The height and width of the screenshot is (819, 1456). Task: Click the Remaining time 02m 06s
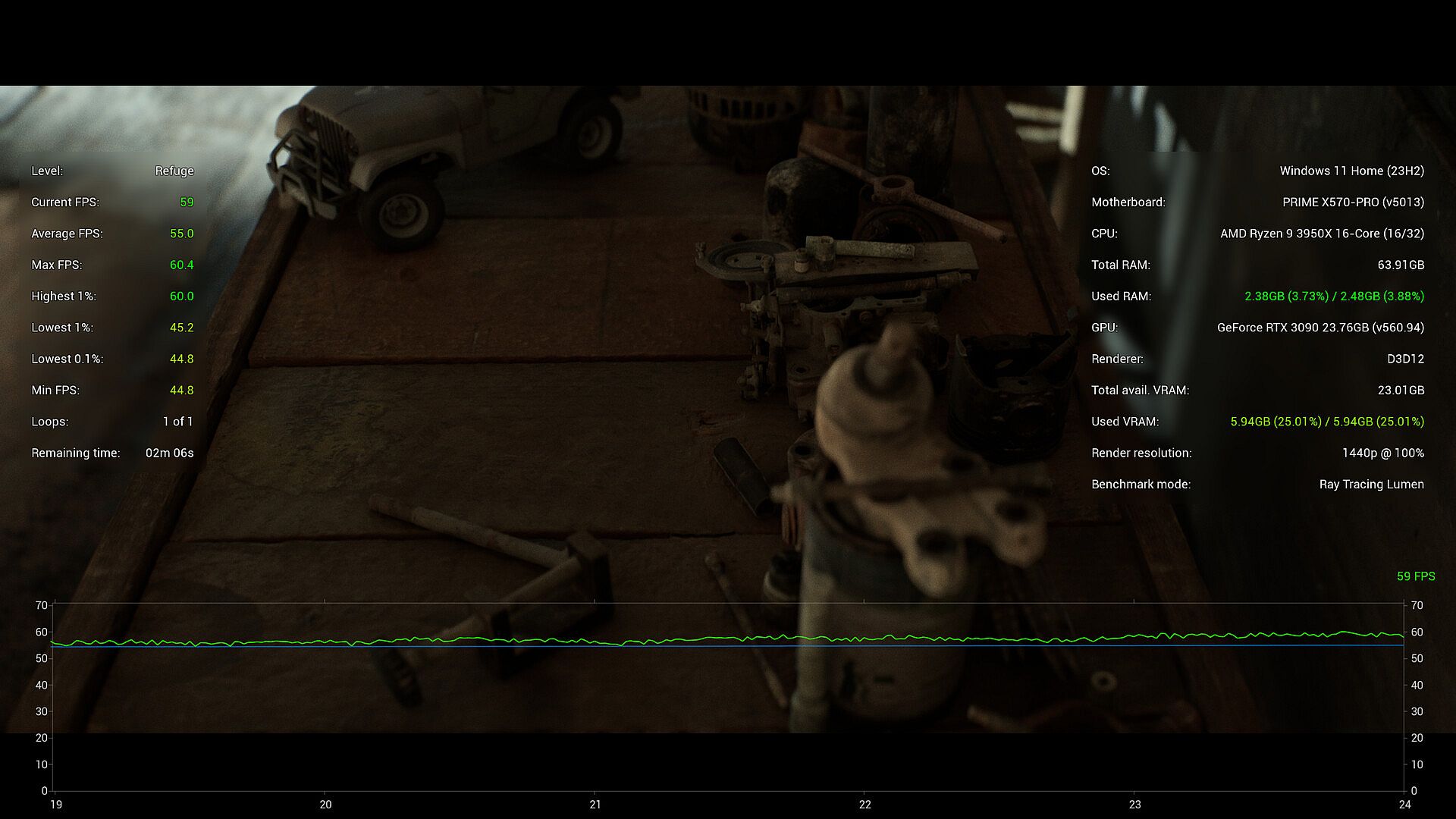(x=169, y=453)
